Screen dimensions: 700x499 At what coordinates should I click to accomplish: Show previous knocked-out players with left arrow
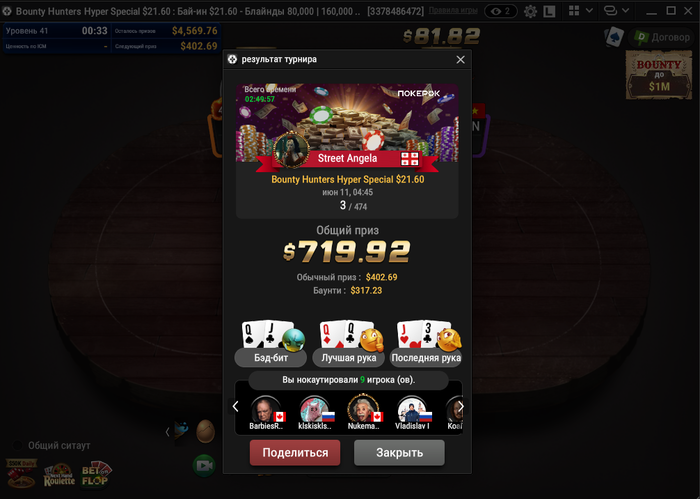[x=235, y=406]
